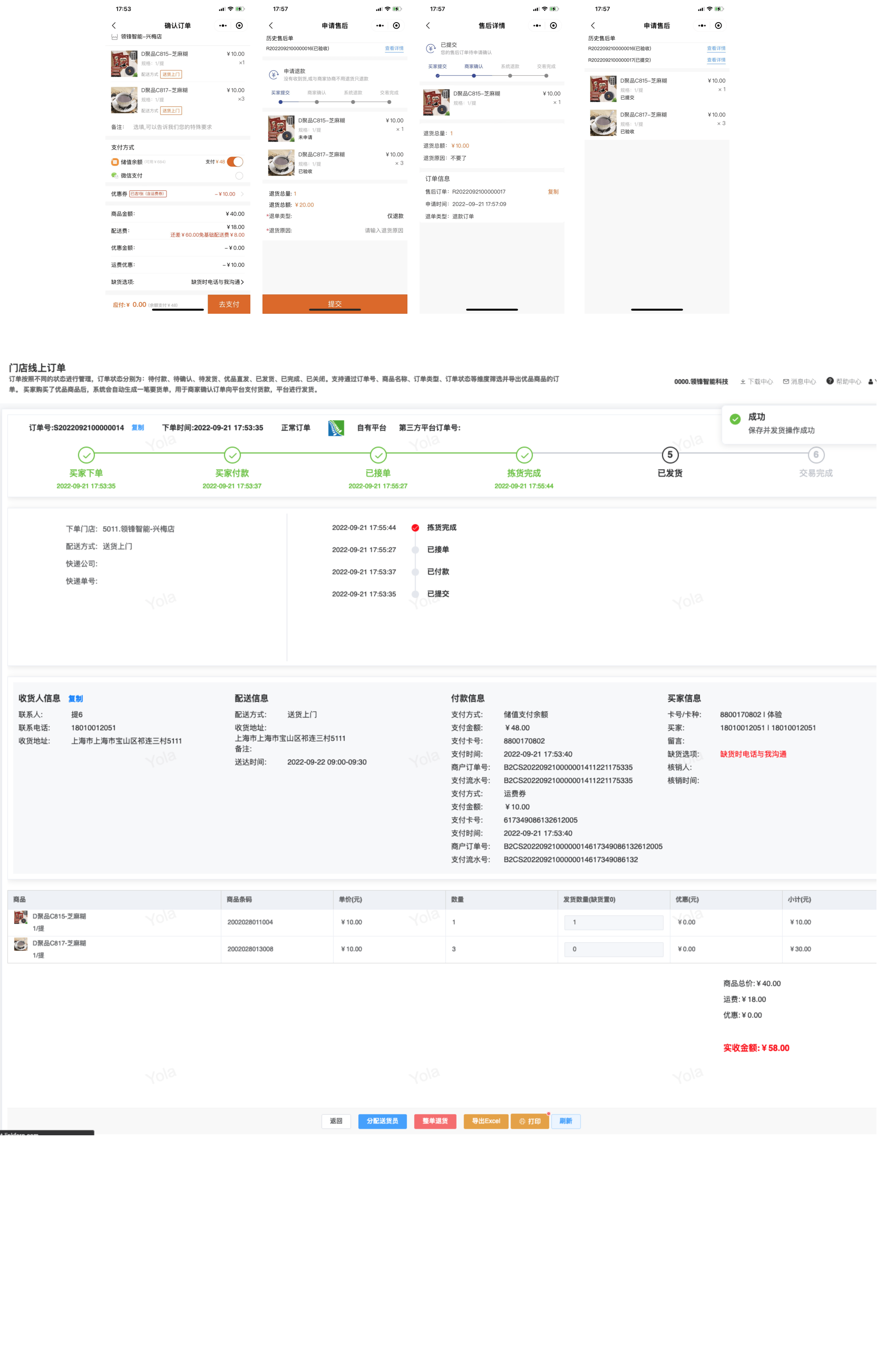This screenshot has height=1371, width=896.
Task: Click 复制 link next to 订单号
Action: click(138, 427)
